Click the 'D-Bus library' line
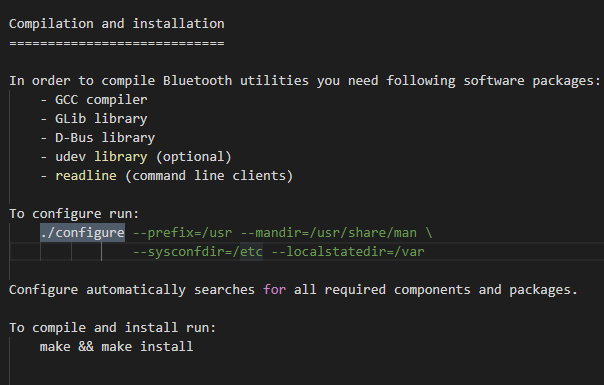Viewport: 604px width, 385px height. click(105, 138)
